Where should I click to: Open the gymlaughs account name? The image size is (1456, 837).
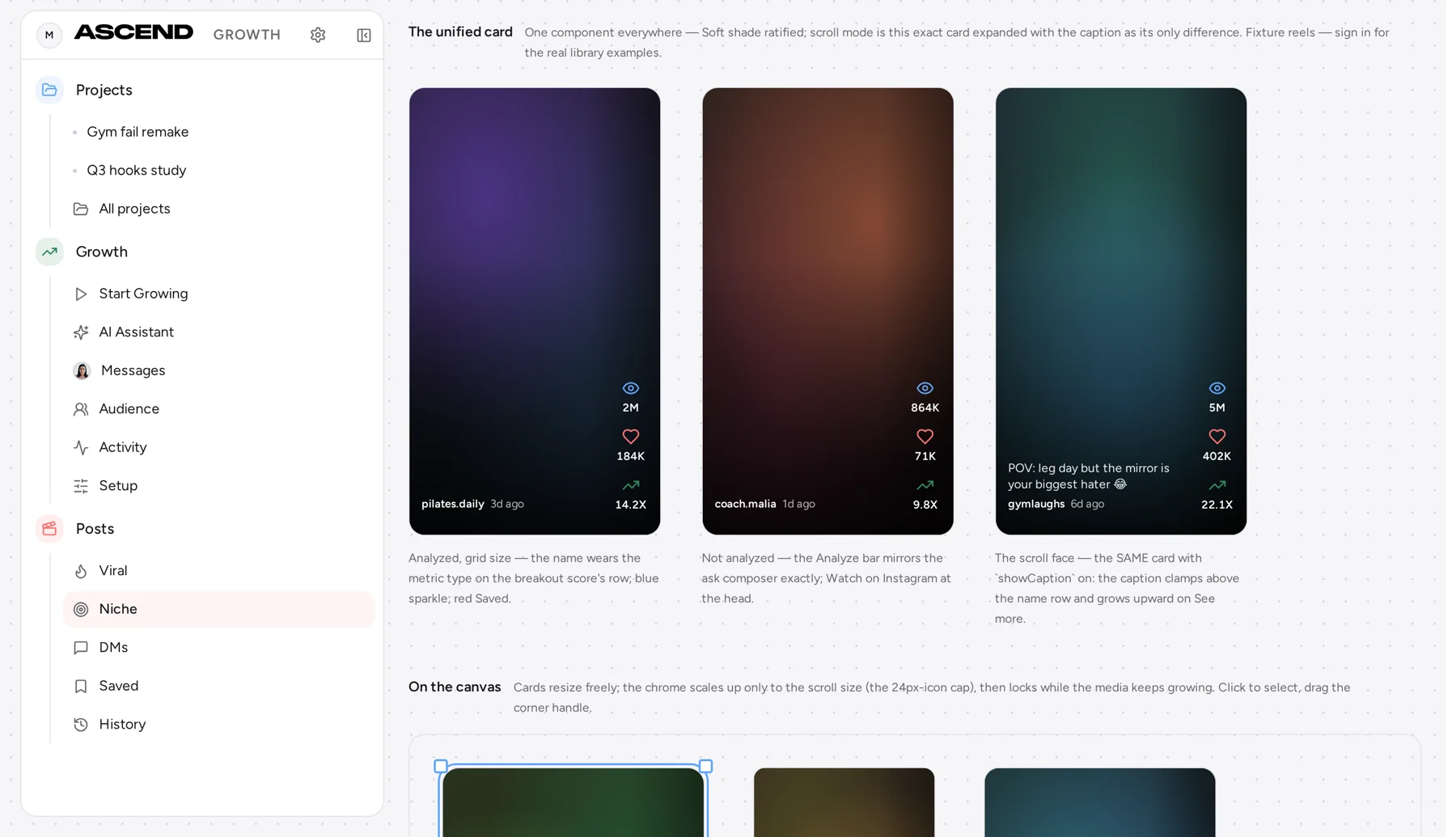point(1036,504)
